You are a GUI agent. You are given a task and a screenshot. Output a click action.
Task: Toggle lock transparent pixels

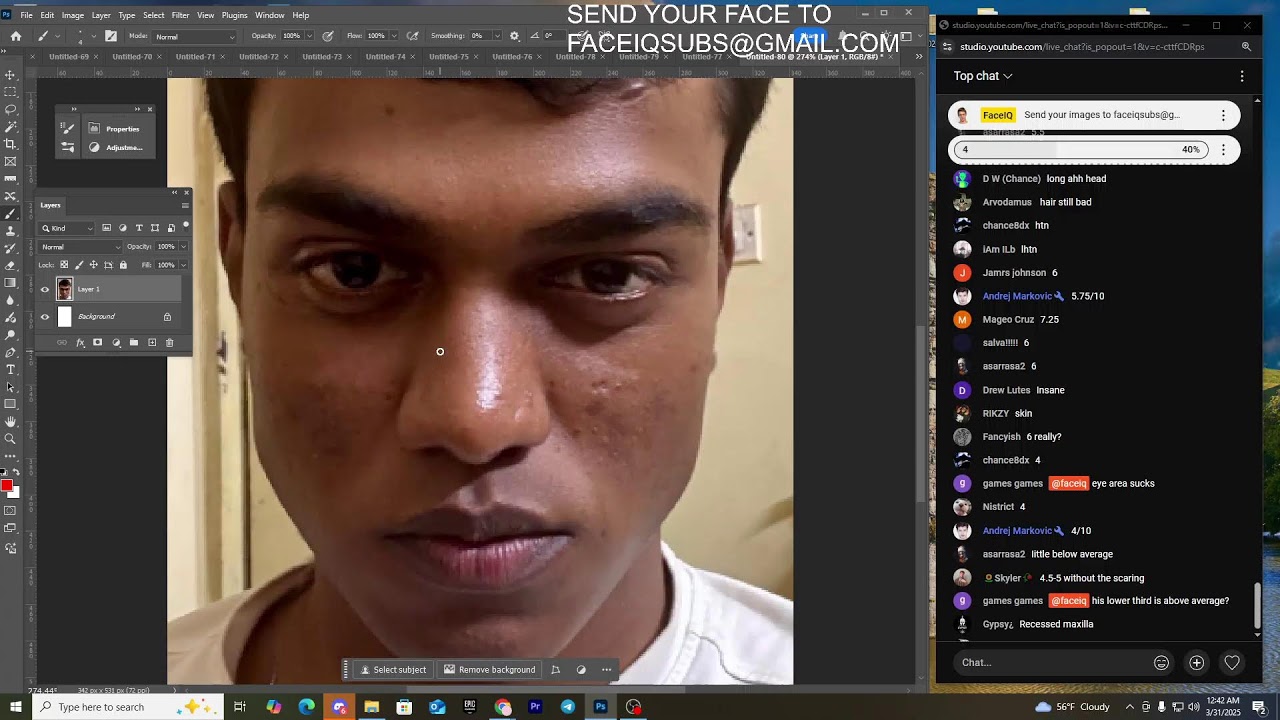click(x=64, y=265)
